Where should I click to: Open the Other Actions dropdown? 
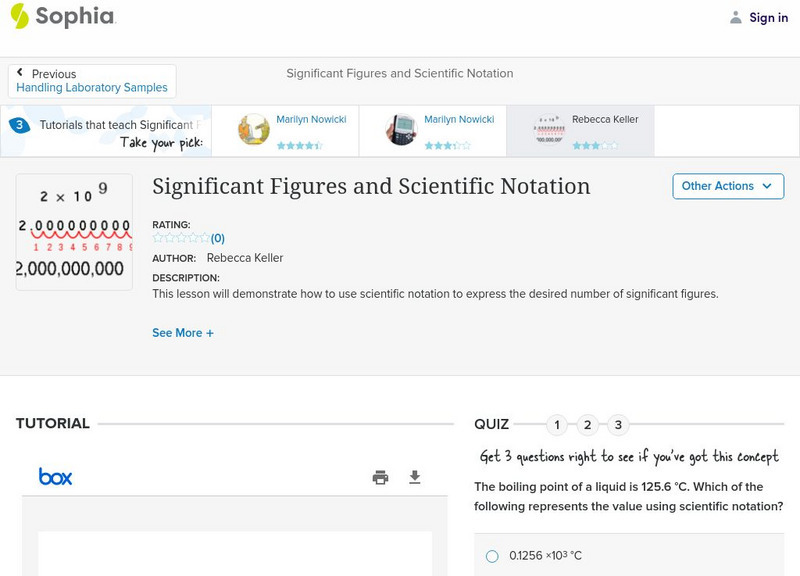(x=727, y=186)
